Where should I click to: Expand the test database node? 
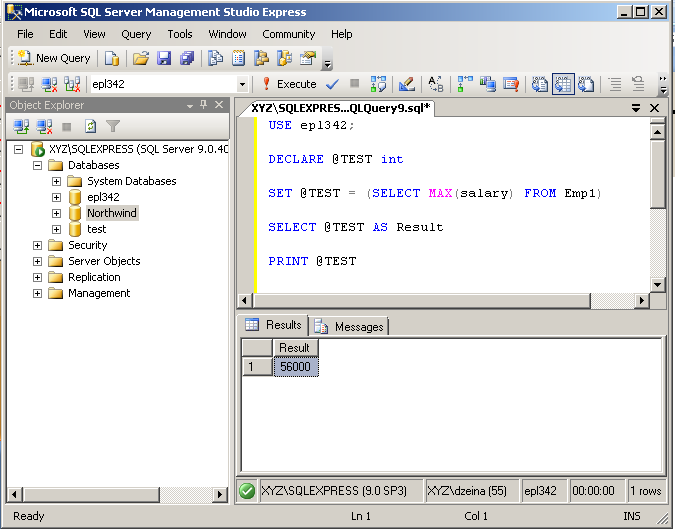(56, 229)
